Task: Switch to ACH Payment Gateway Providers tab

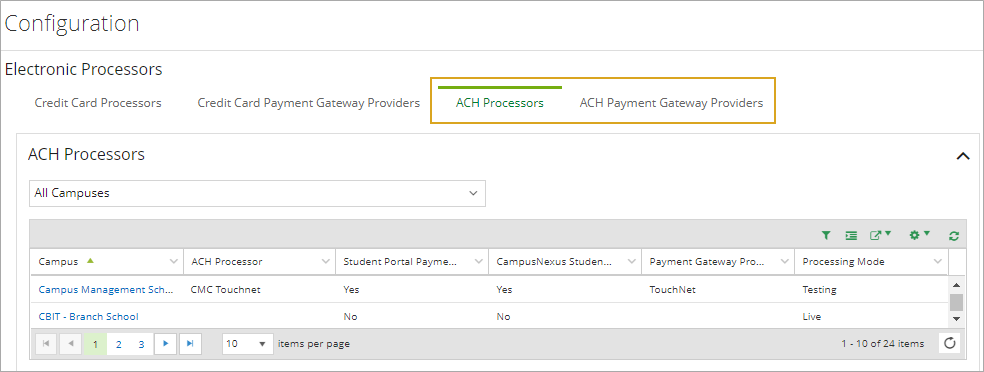Action: coord(671,103)
